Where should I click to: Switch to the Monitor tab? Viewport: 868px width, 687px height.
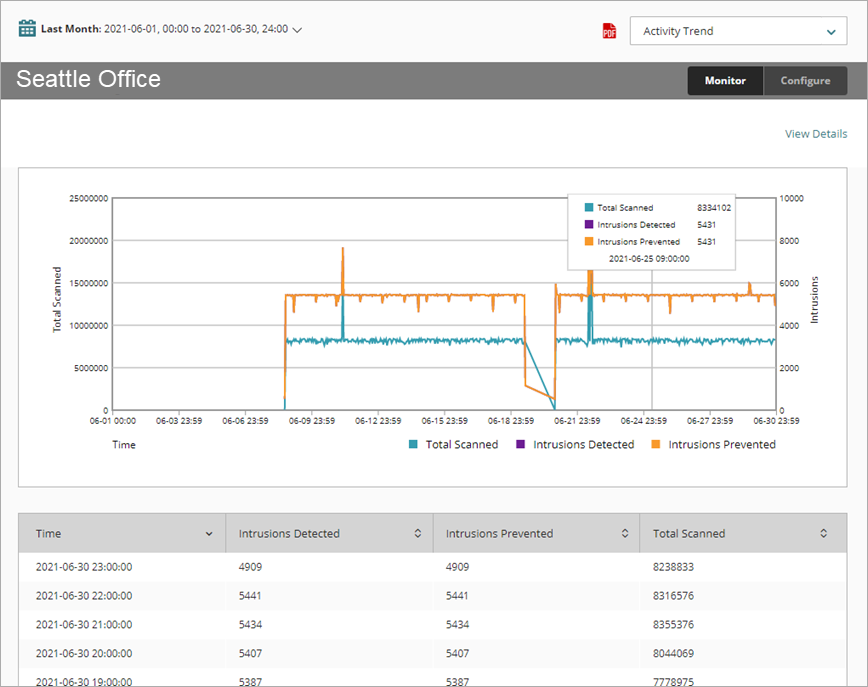click(x=724, y=80)
